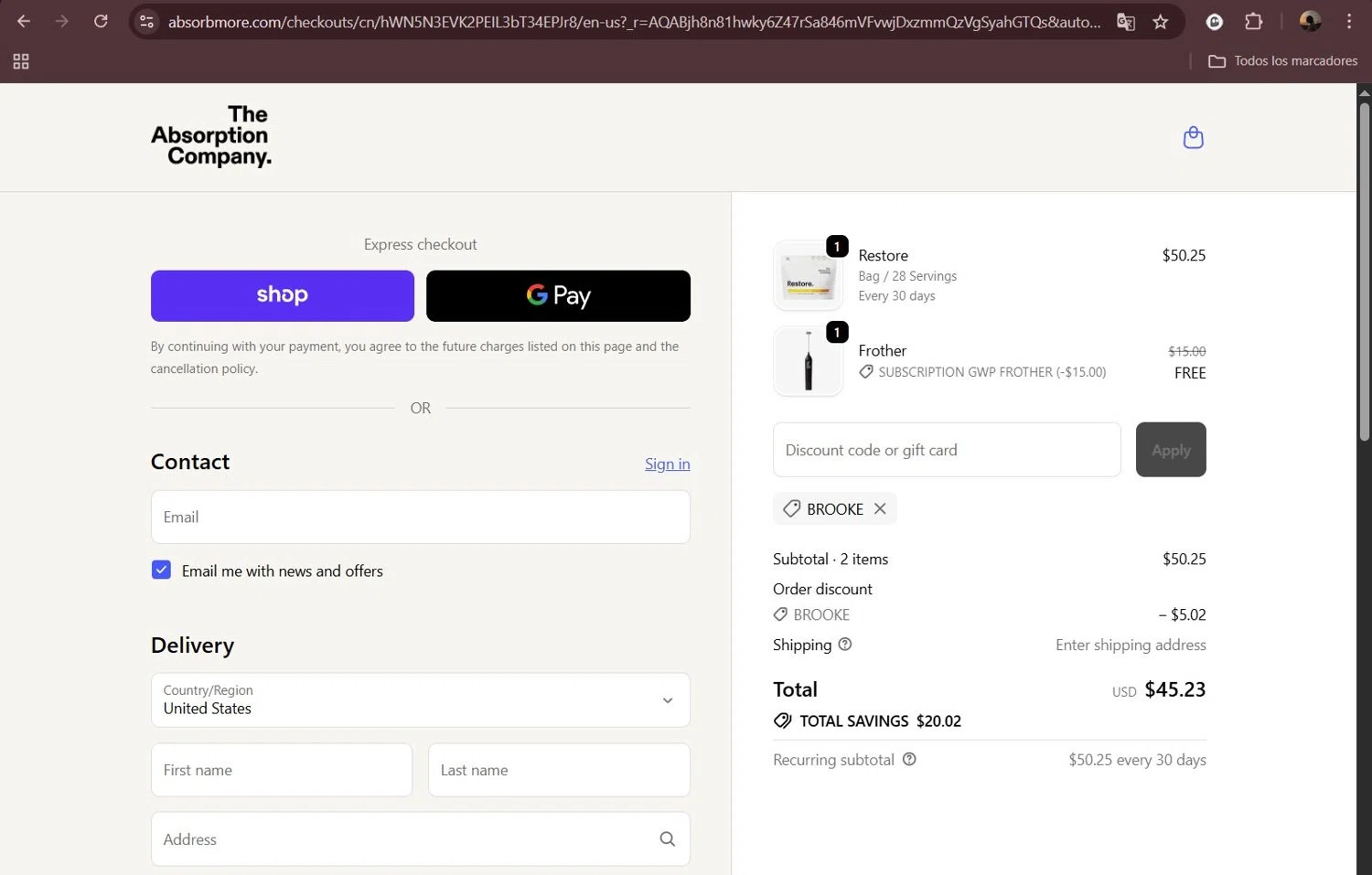Go forward with the browser arrow
The image size is (1372, 875).
(x=61, y=21)
